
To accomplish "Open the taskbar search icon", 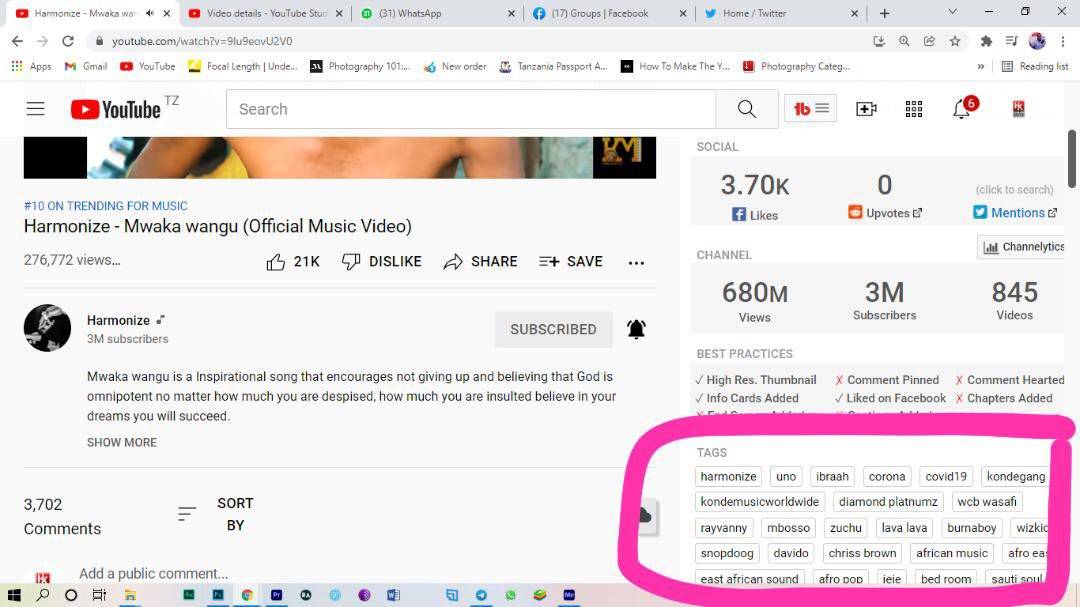I will click(43, 595).
